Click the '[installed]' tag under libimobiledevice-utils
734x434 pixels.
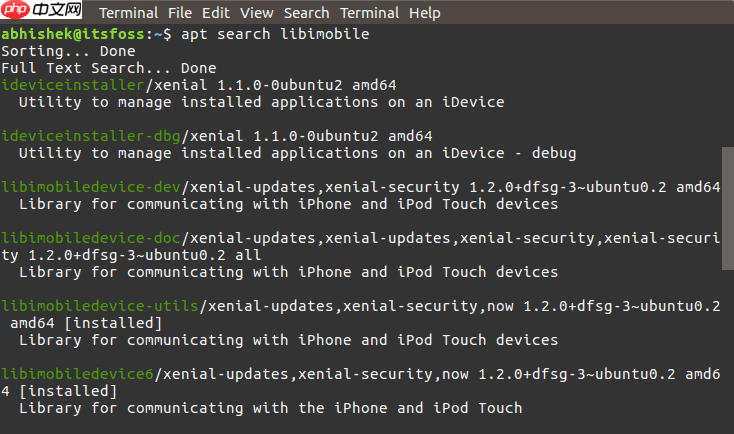click(113, 323)
